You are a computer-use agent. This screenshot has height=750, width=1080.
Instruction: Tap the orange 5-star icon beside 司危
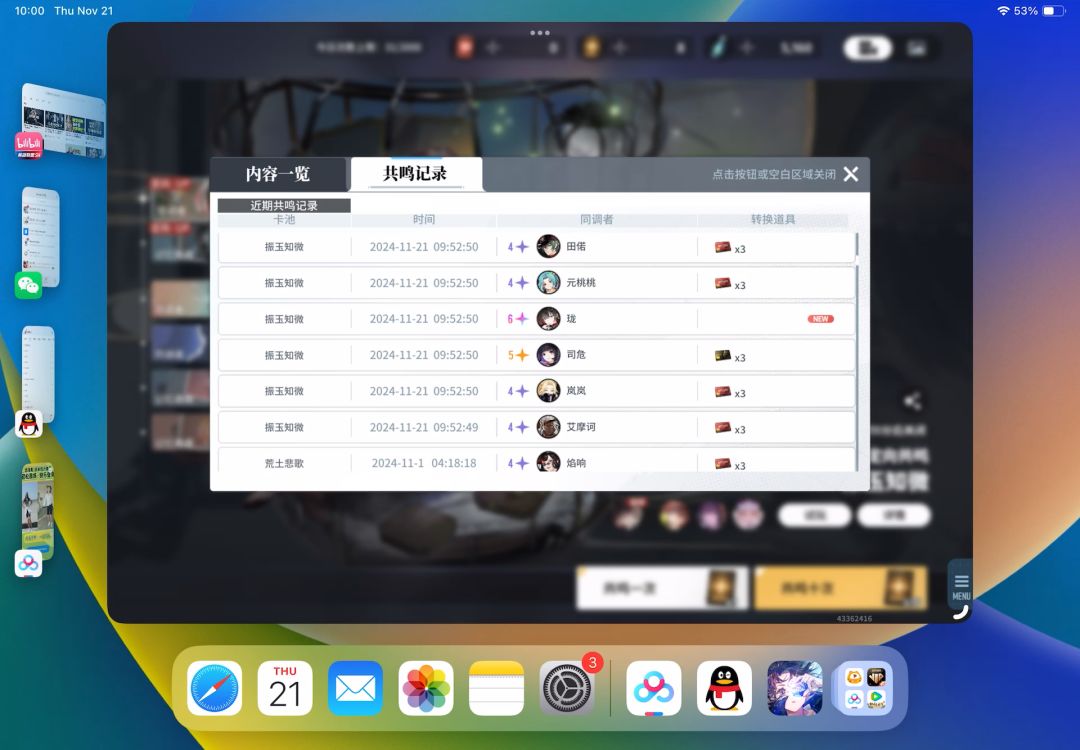518,355
